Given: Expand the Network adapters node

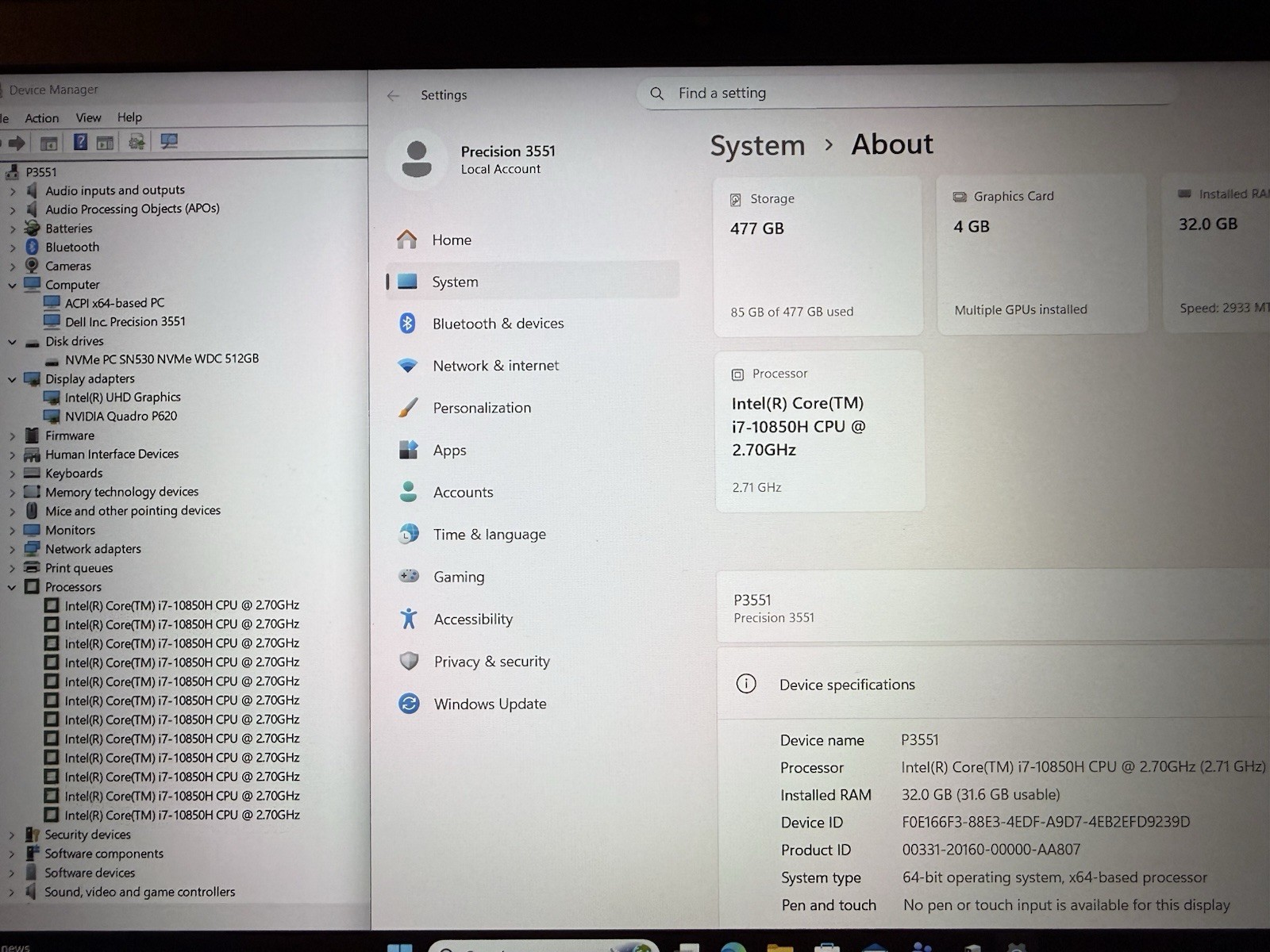Looking at the screenshot, I should click(13, 549).
